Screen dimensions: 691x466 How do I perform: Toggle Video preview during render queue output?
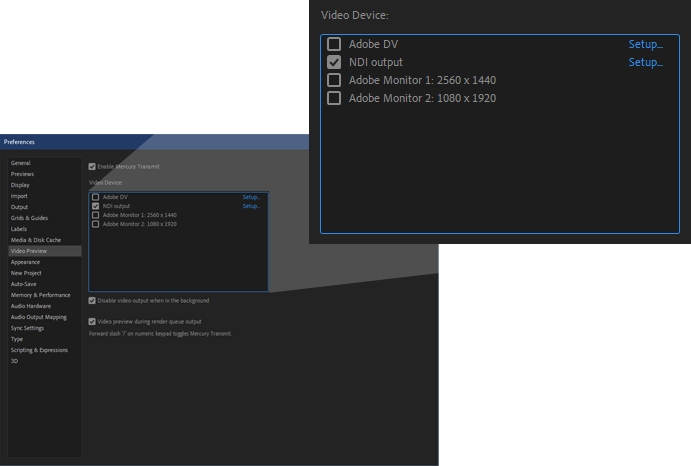click(x=92, y=322)
